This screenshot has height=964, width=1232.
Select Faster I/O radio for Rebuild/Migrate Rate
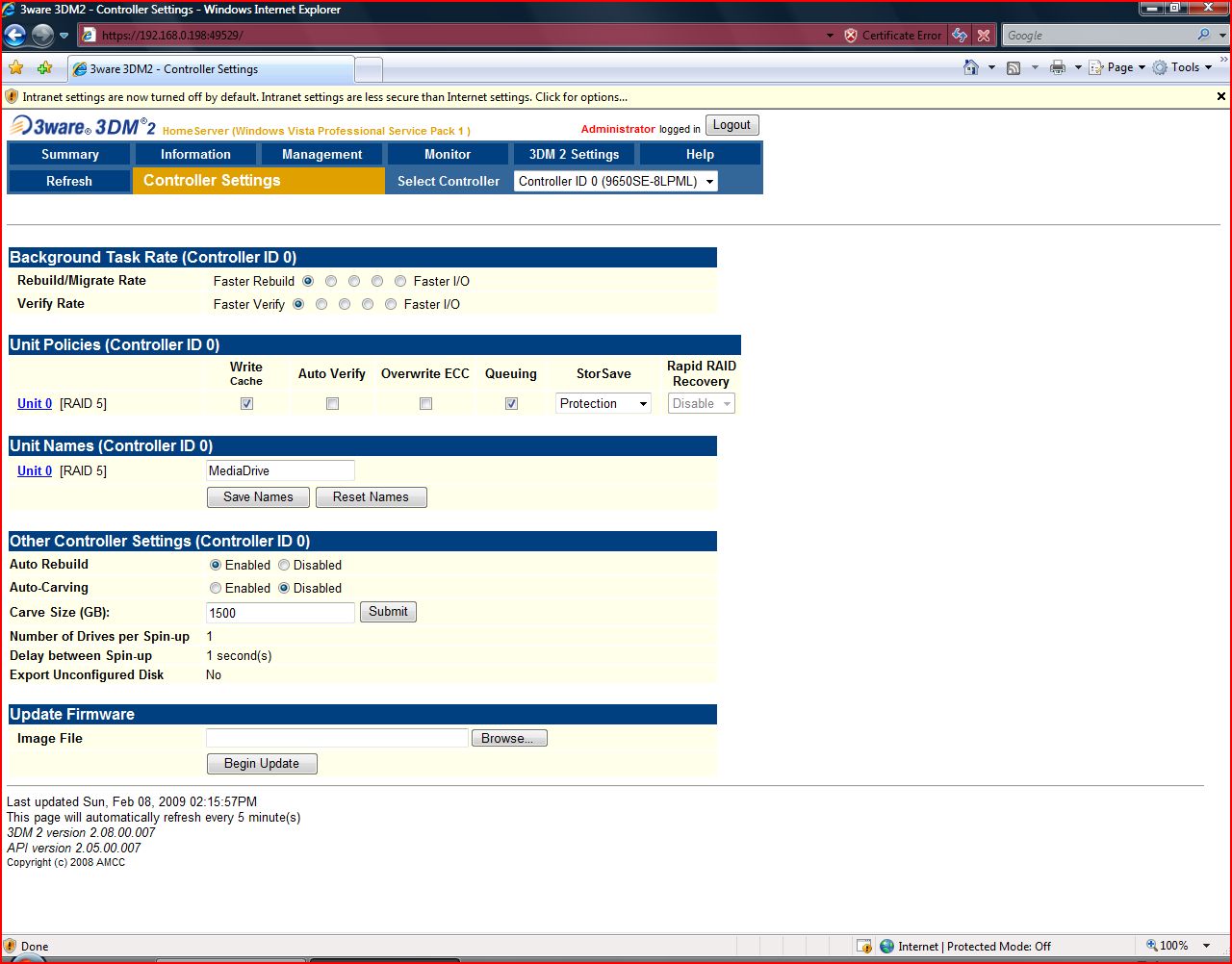point(400,281)
